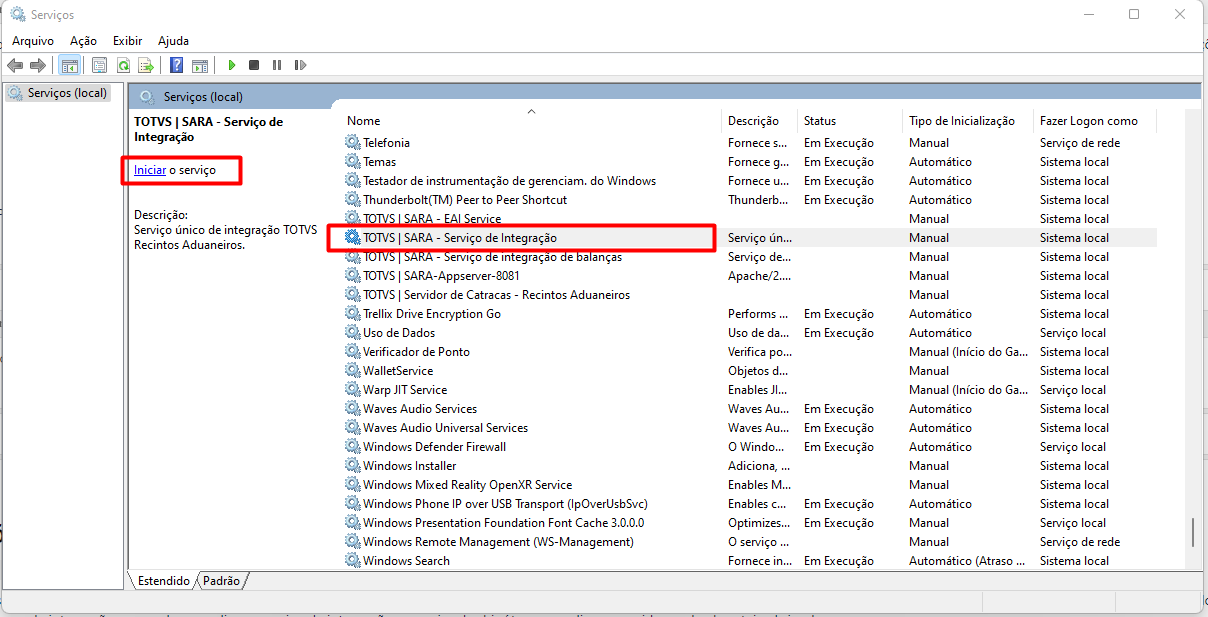
Task: Select Windows Mixed Reality OpenXR Service row
Action: 750,485
